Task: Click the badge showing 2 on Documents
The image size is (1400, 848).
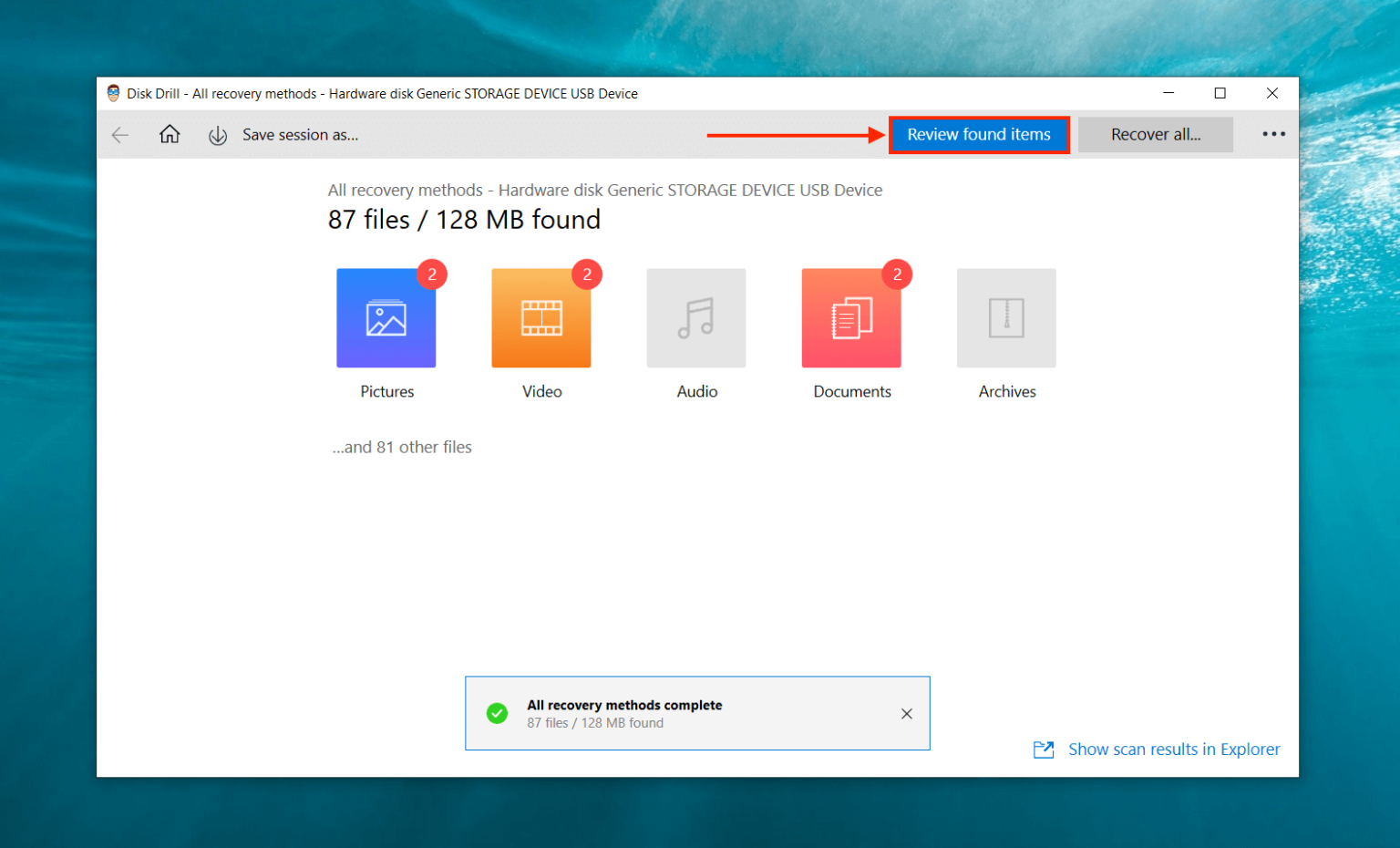Action: 897,274
